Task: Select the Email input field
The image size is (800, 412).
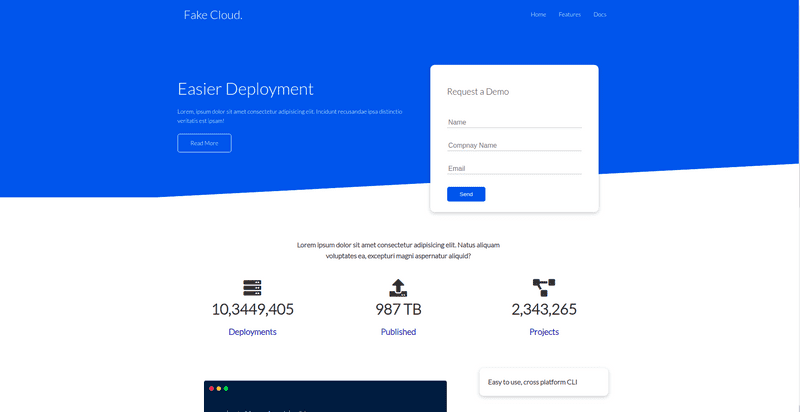Action: tap(514, 168)
